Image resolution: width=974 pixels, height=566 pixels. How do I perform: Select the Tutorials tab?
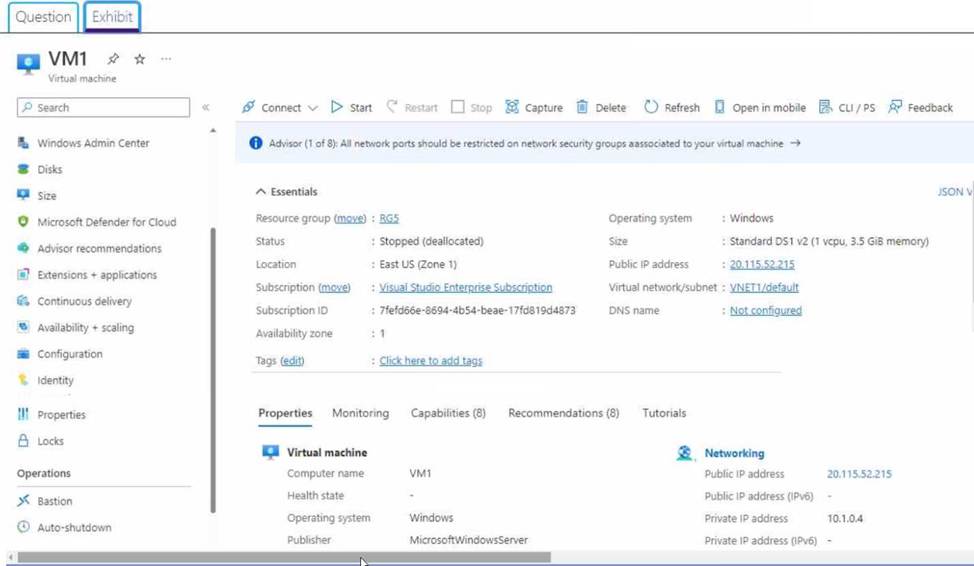pyautogui.click(x=664, y=413)
